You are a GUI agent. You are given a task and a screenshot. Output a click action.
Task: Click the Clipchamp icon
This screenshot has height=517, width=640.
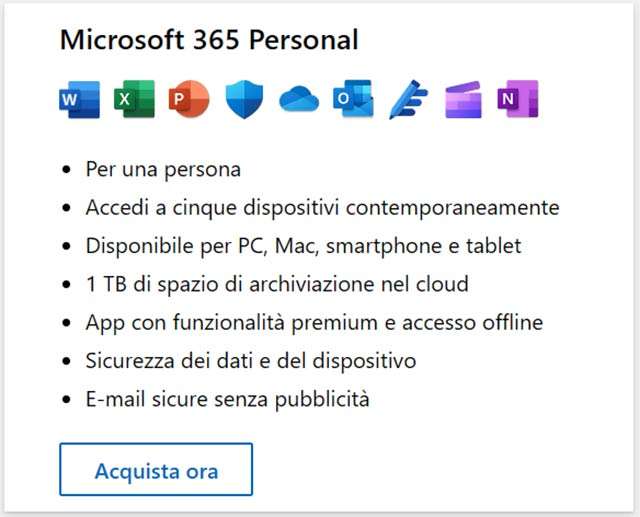point(463,100)
